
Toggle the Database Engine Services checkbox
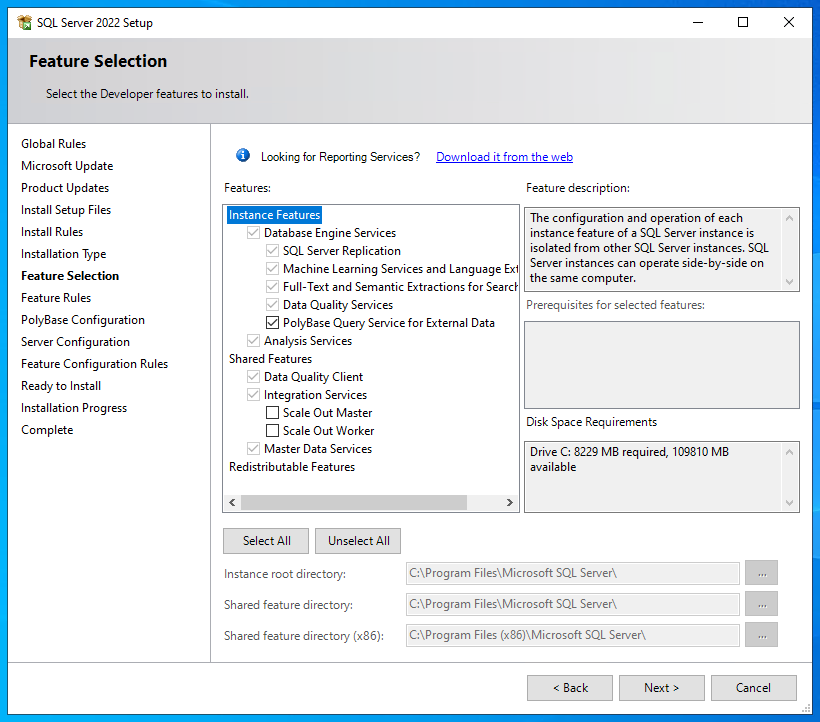[x=253, y=233]
